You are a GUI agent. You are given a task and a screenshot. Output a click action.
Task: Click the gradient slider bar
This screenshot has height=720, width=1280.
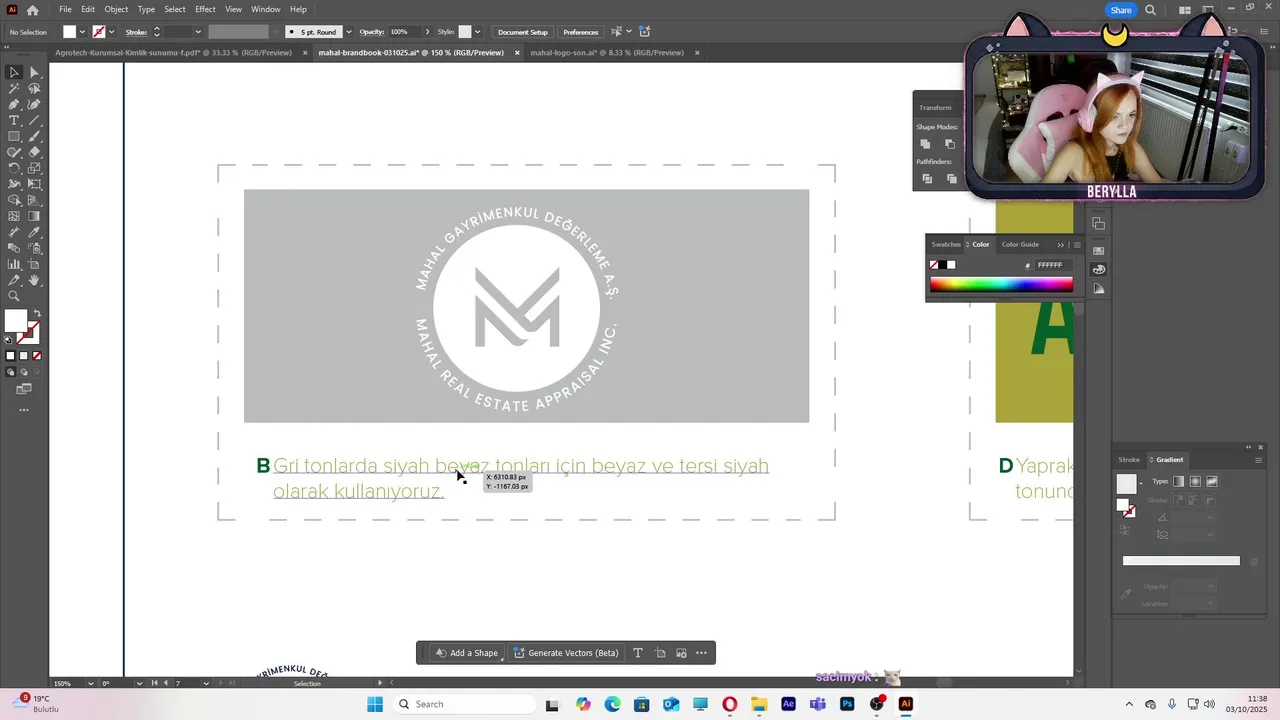[1181, 561]
